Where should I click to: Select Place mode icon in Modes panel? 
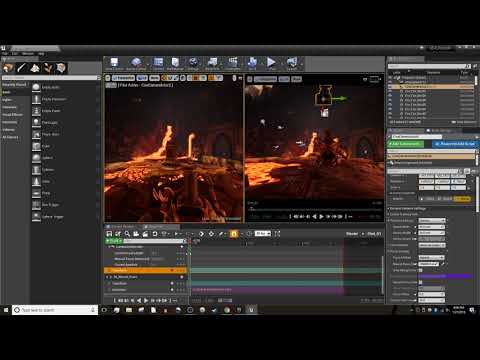coord(8,68)
